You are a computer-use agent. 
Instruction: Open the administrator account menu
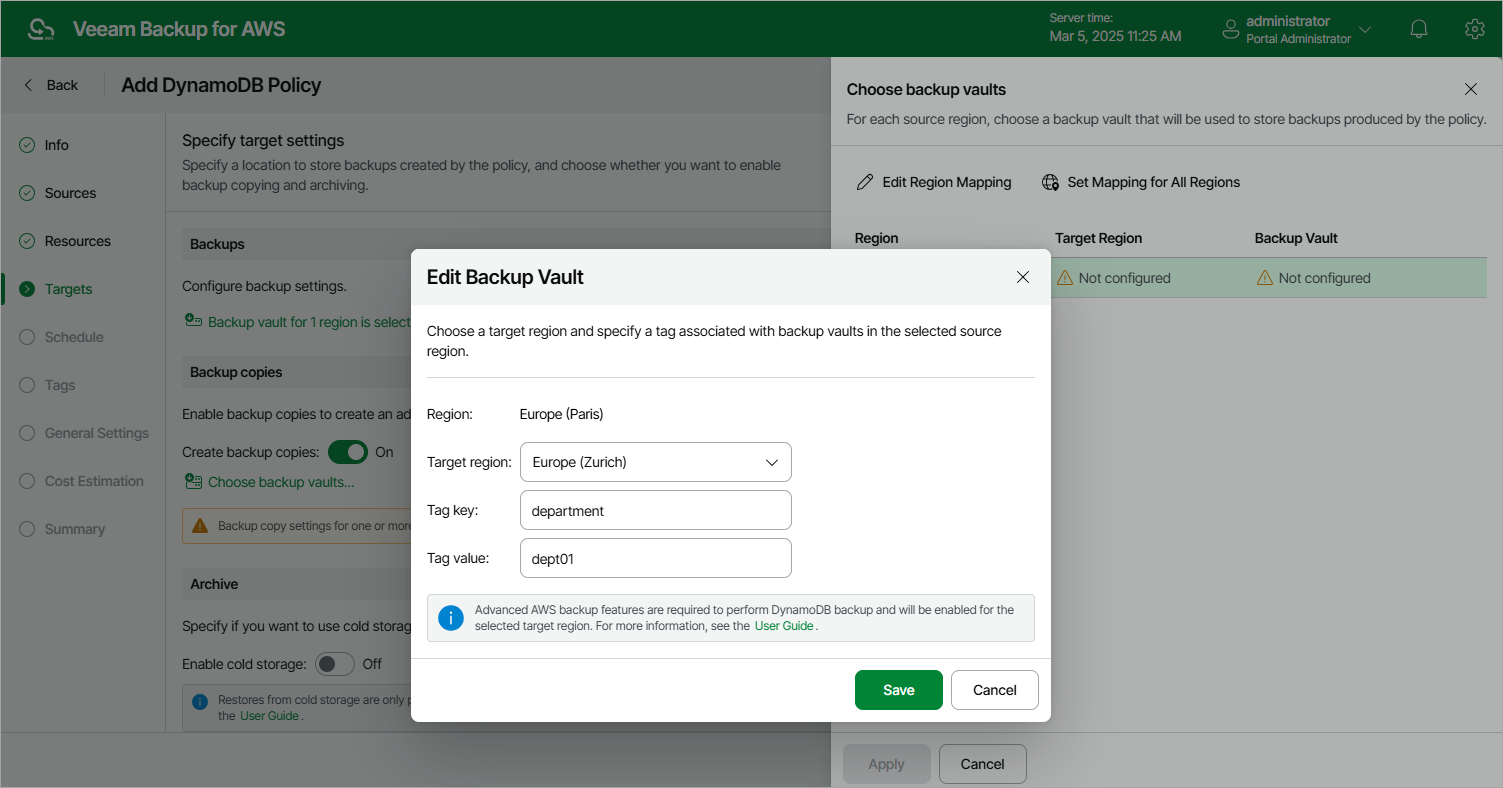(1298, 29)
